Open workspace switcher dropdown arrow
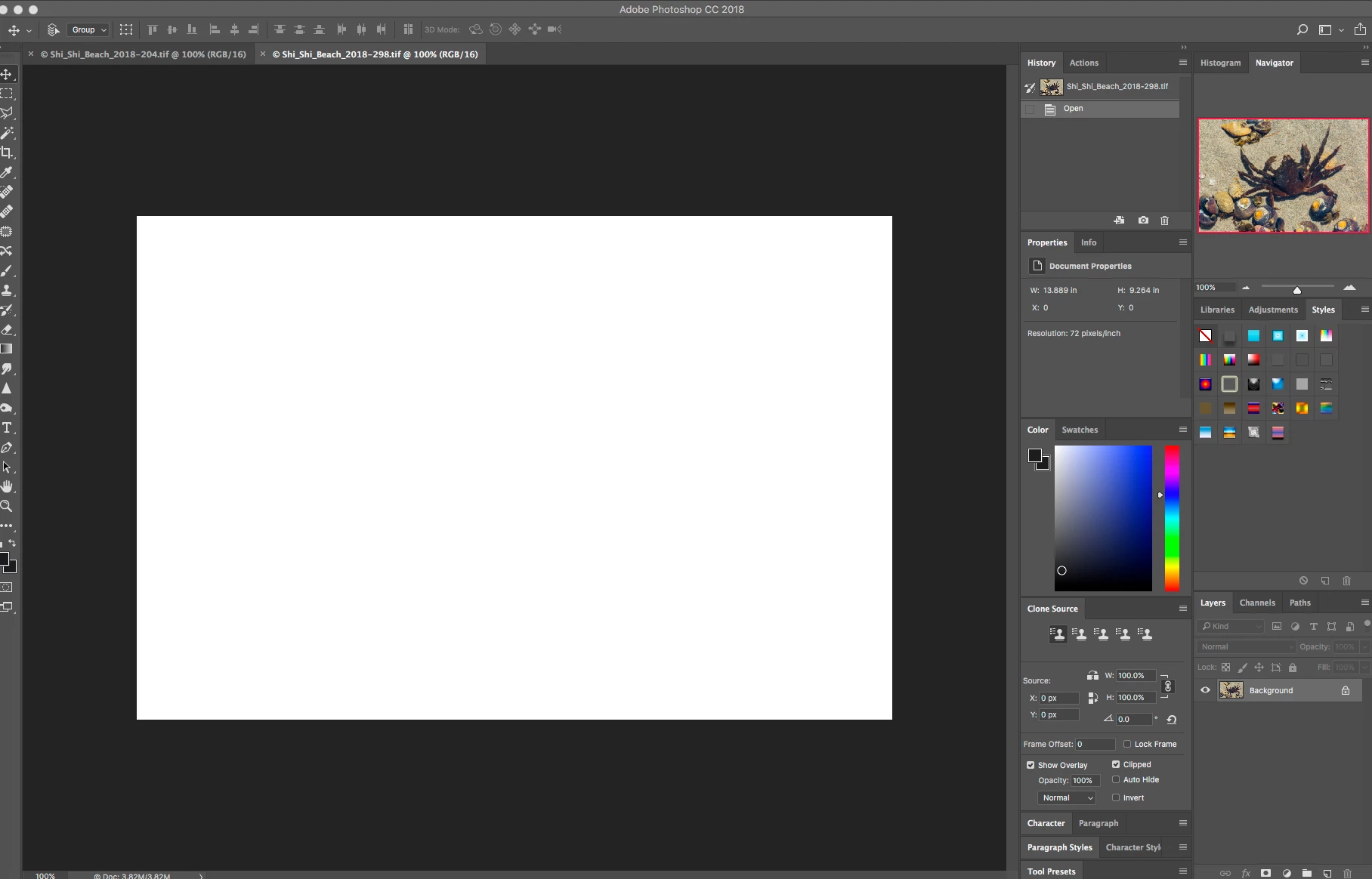 (1341, 30)
